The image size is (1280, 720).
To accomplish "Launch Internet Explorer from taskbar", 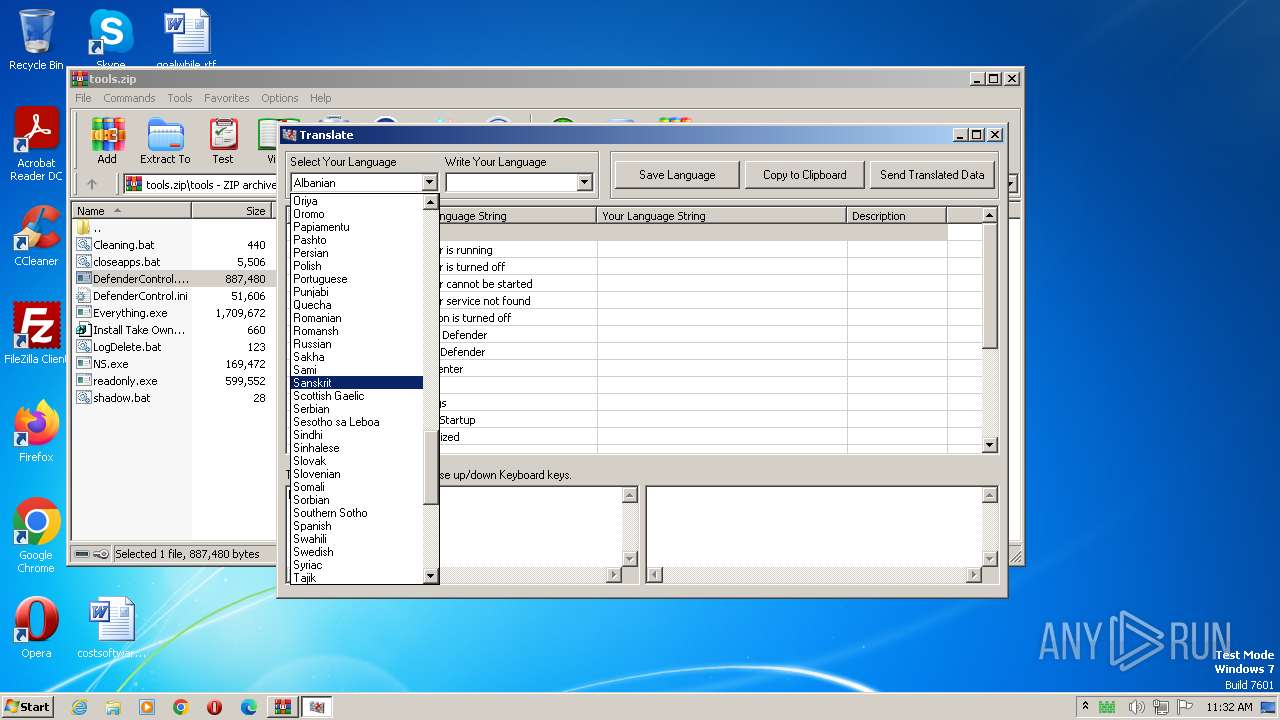I will 79,707.
